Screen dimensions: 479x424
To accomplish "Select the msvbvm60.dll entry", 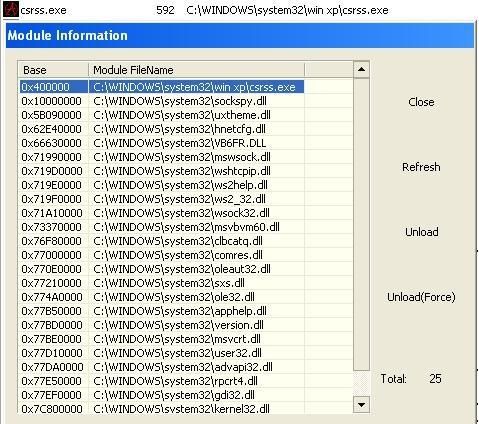I will (x=186, y=227).
